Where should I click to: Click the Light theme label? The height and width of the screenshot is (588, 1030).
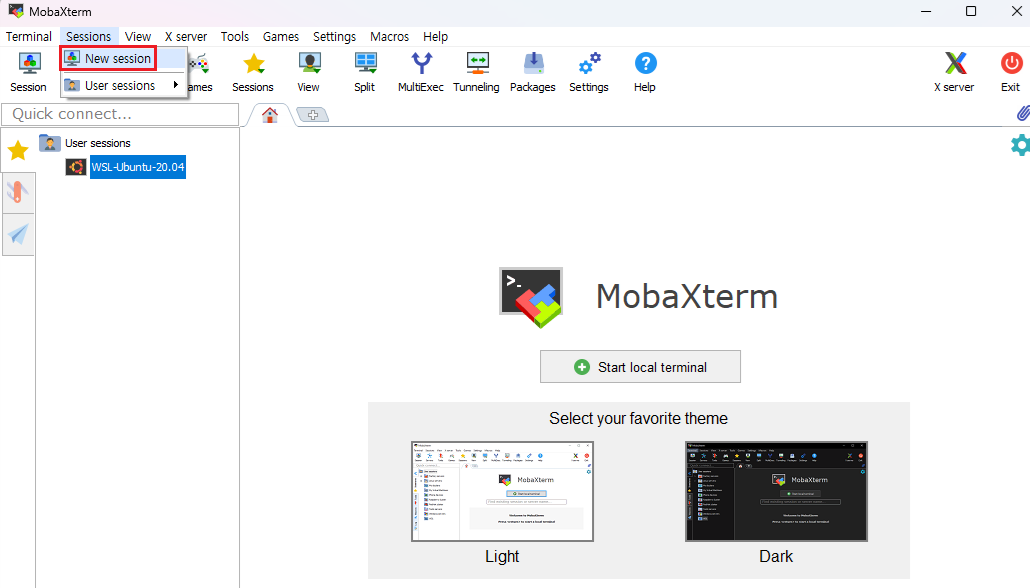[503, 556]
